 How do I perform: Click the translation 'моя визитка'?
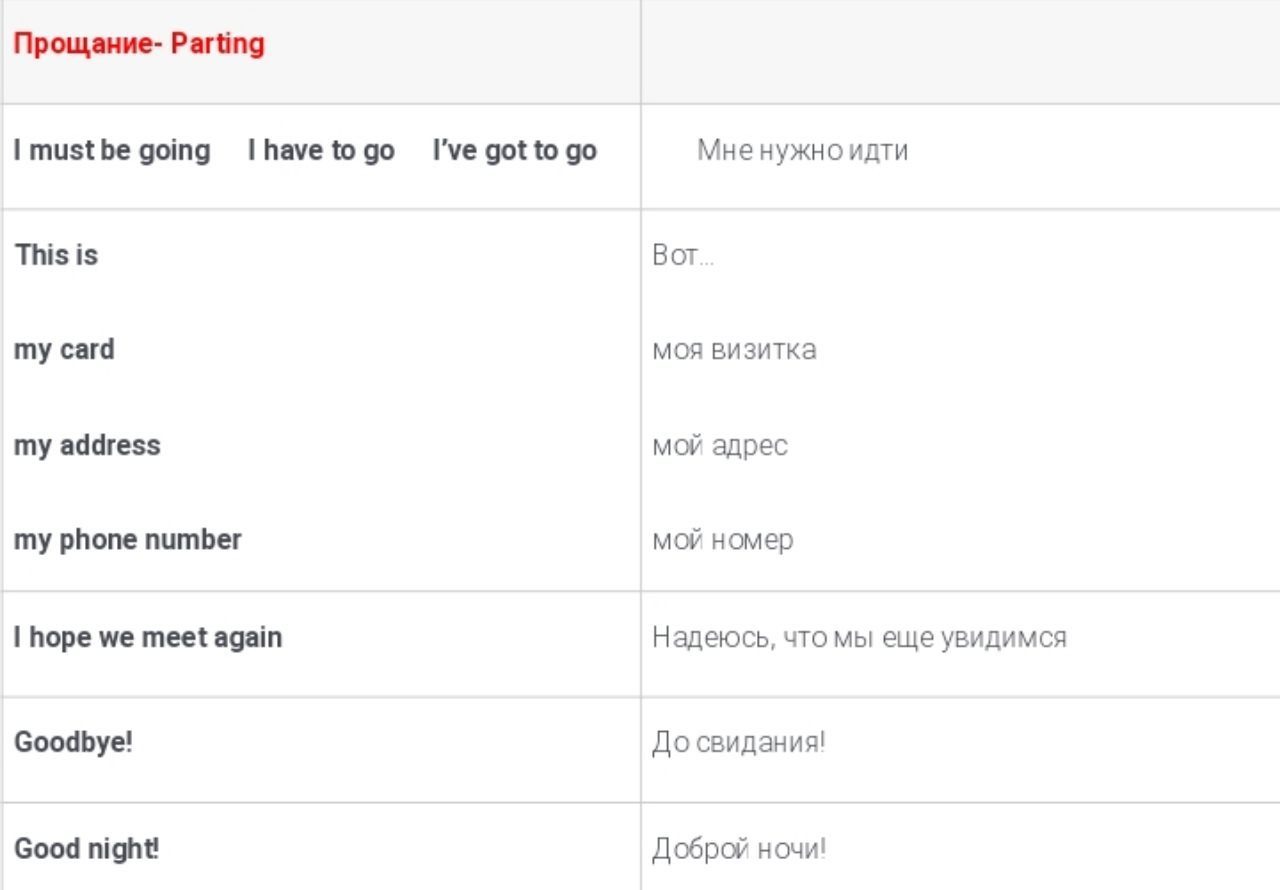coord(734,350)
